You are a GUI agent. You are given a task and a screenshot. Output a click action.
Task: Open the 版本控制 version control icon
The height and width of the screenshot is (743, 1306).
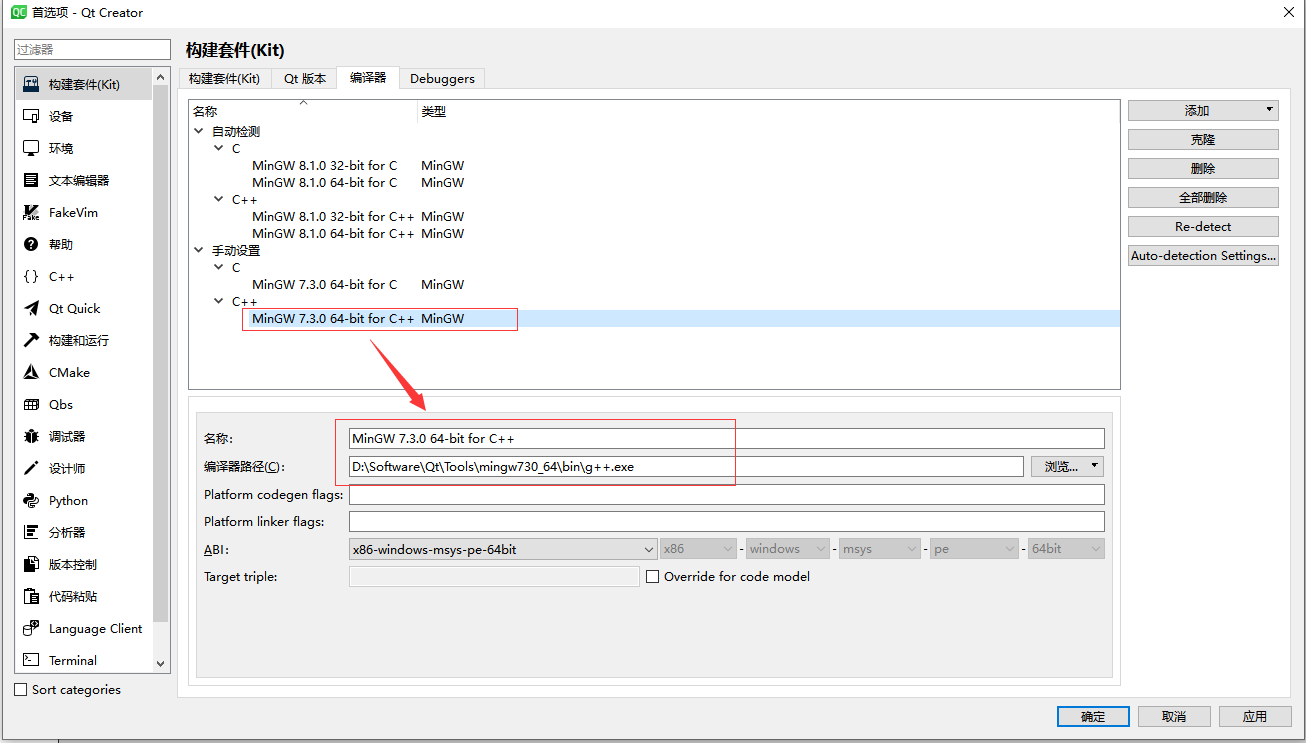pos(31,564)
